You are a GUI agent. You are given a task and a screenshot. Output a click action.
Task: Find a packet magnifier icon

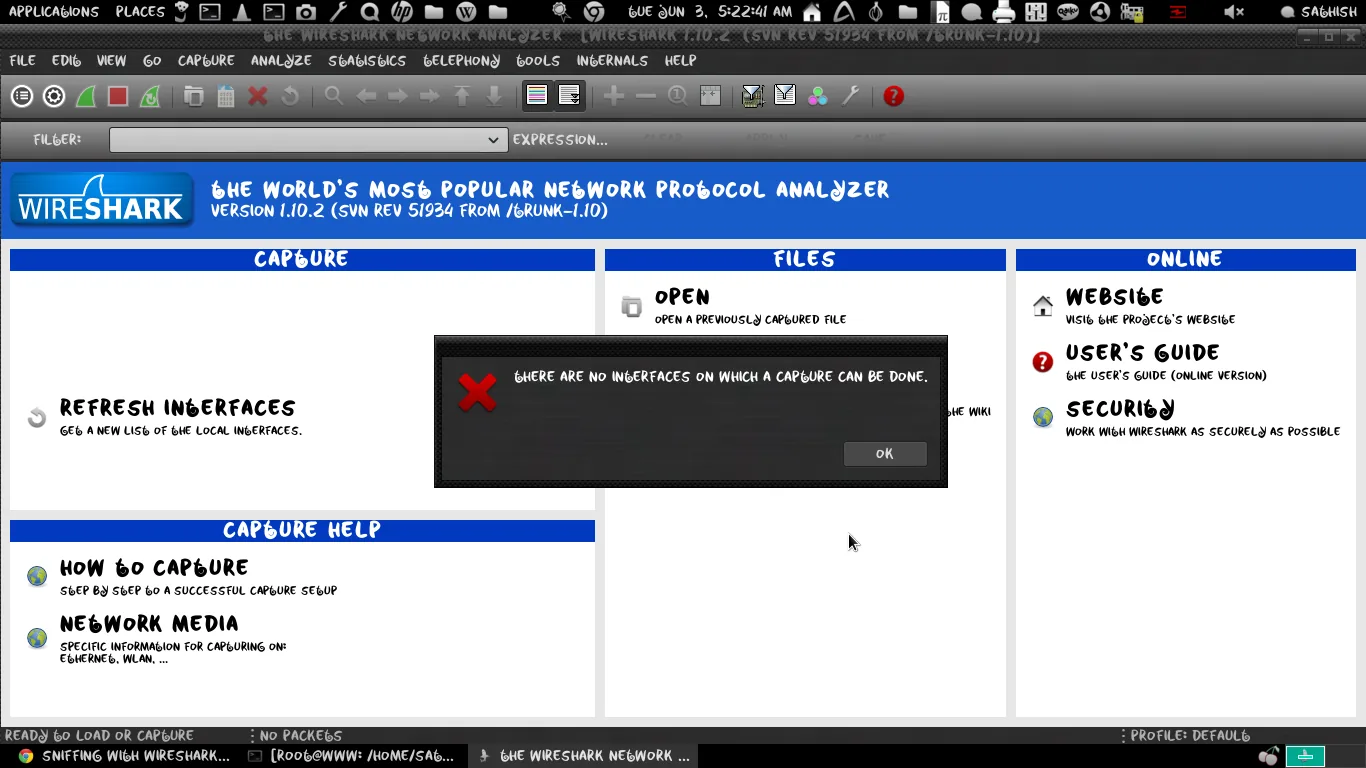tap(334, 96)
